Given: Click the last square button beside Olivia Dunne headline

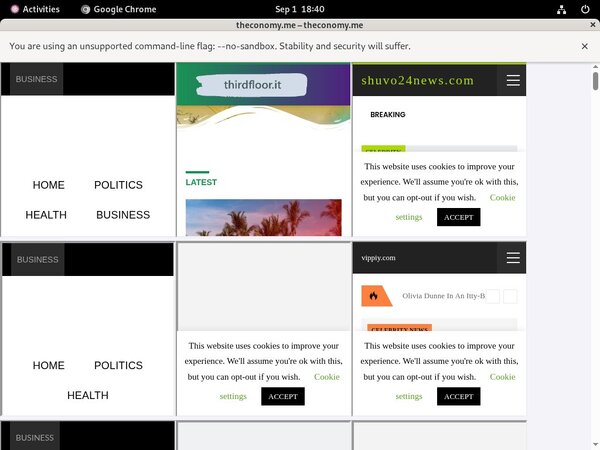Looking at the screenshot, I should click(510, 296).
